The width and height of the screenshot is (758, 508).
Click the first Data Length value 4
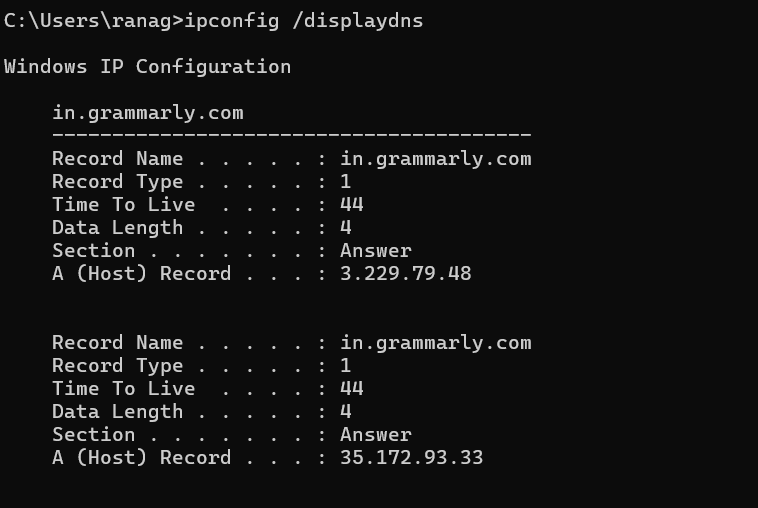[346, 228]
